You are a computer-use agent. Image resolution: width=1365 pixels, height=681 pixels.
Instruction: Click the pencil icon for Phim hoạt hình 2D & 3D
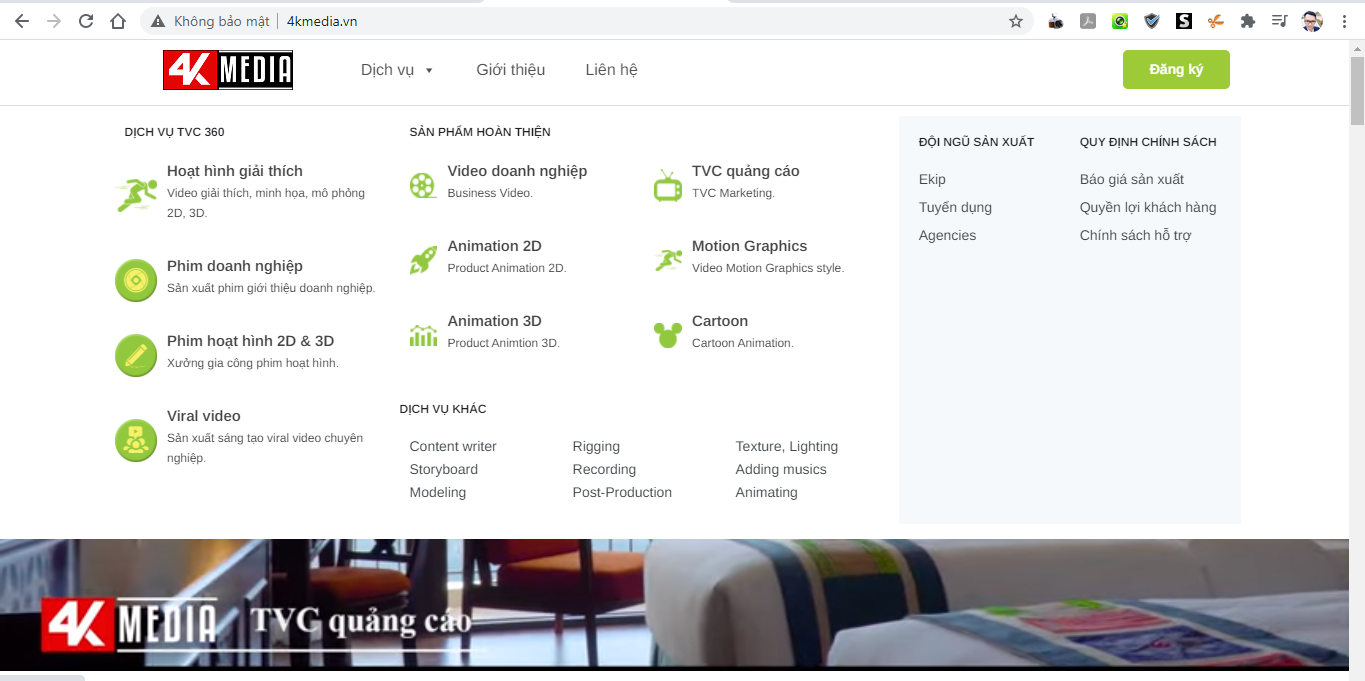(135, 355)
